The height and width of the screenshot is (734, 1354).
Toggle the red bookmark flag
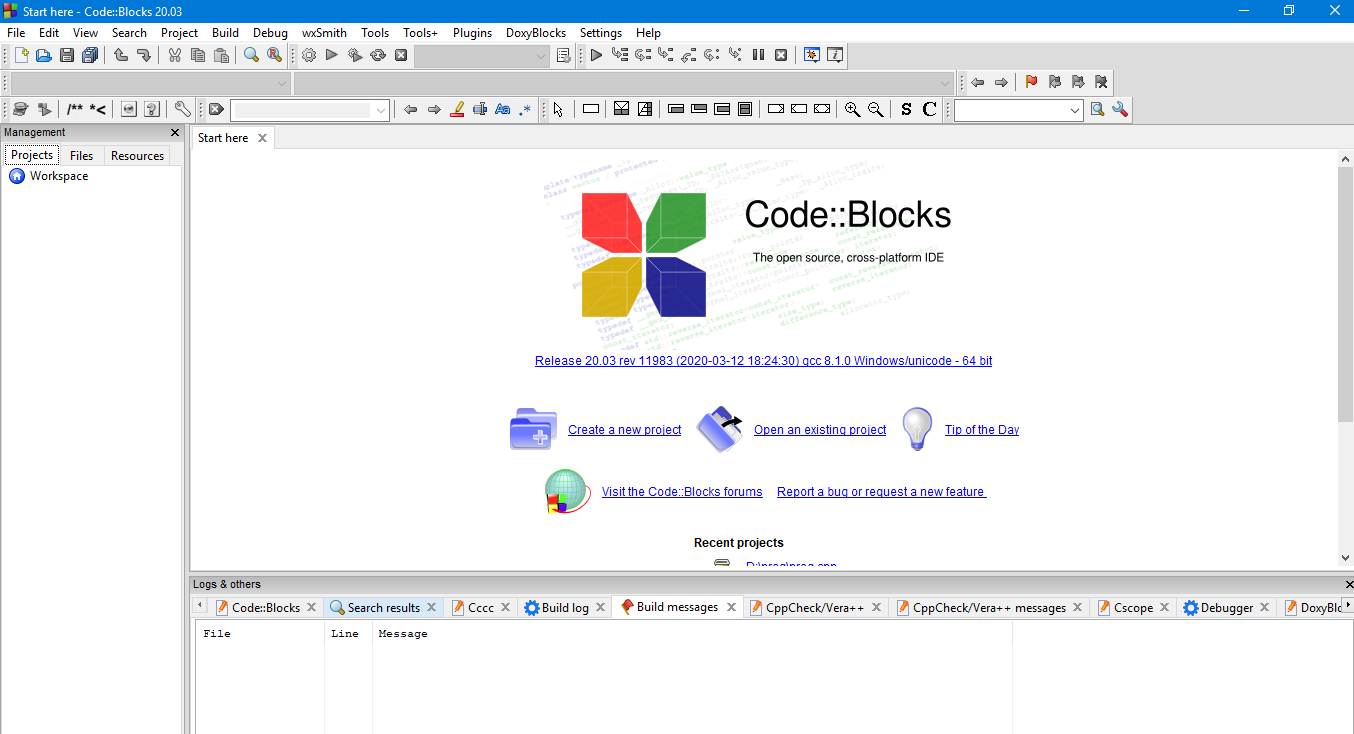(x=1032, y=82)
